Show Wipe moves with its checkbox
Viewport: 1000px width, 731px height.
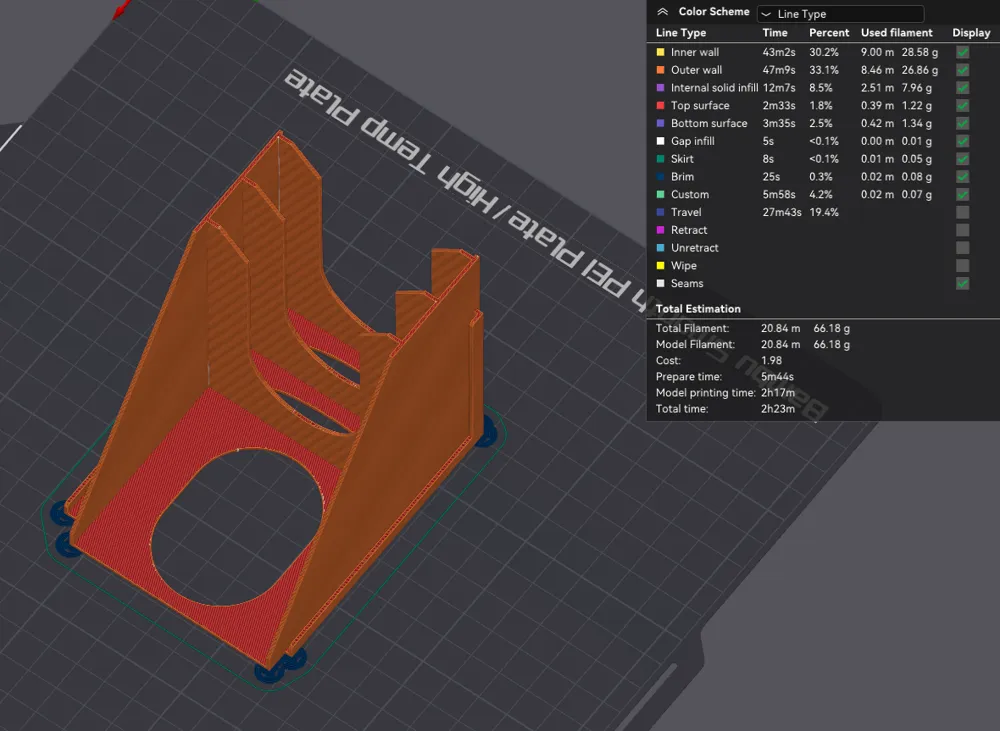[x=962, y=266]
